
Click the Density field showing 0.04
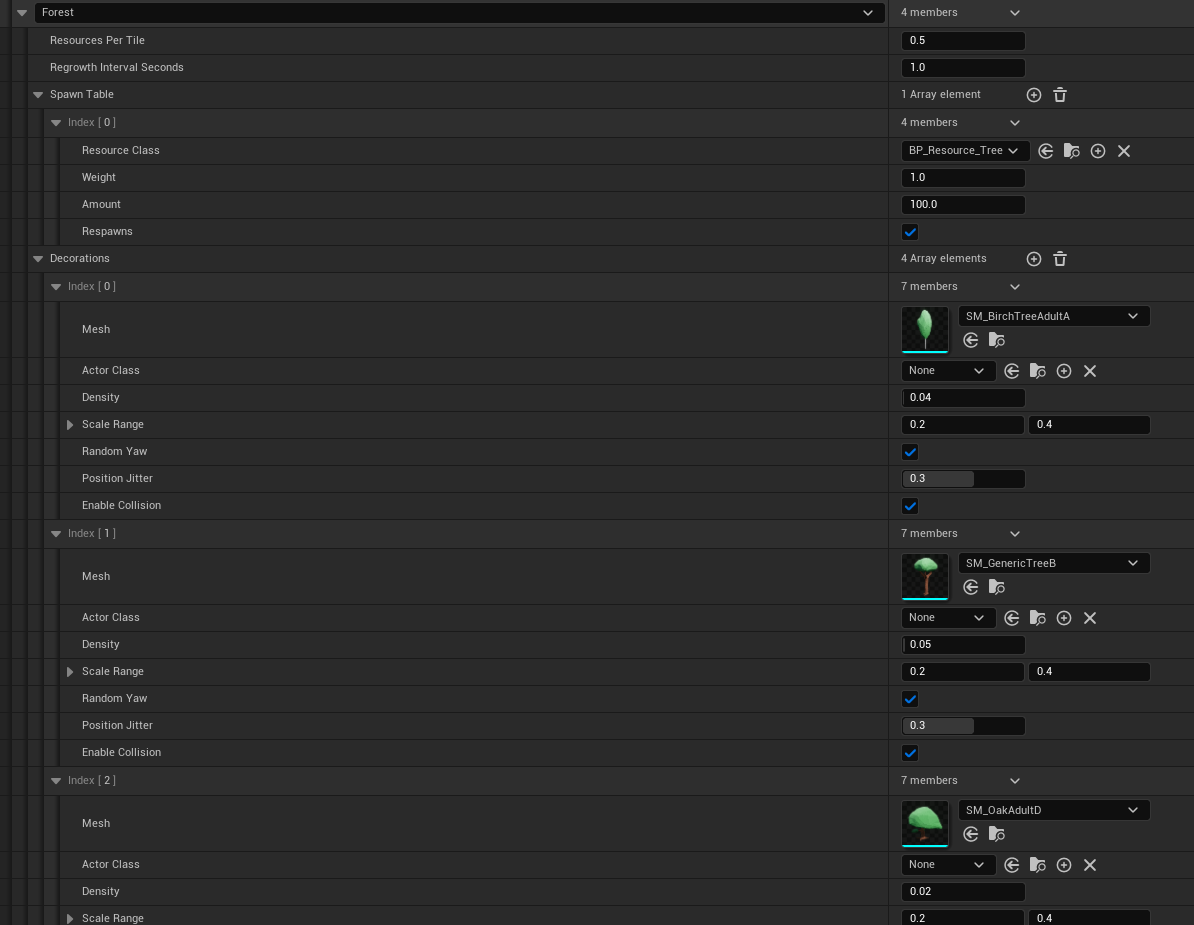(x=963, y=397)
